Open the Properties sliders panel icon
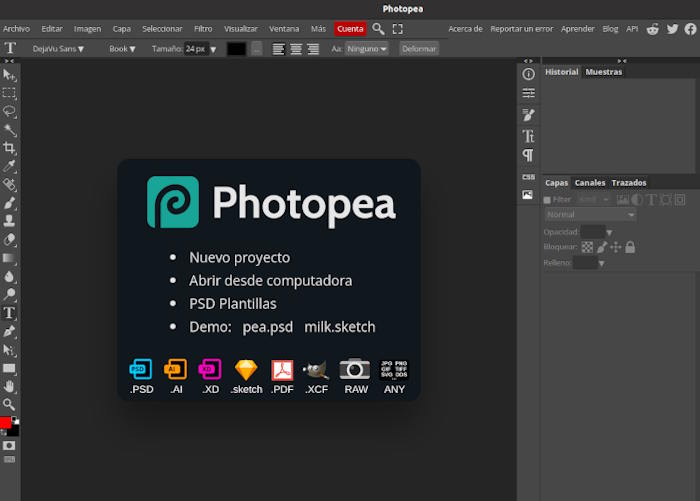 529,93
